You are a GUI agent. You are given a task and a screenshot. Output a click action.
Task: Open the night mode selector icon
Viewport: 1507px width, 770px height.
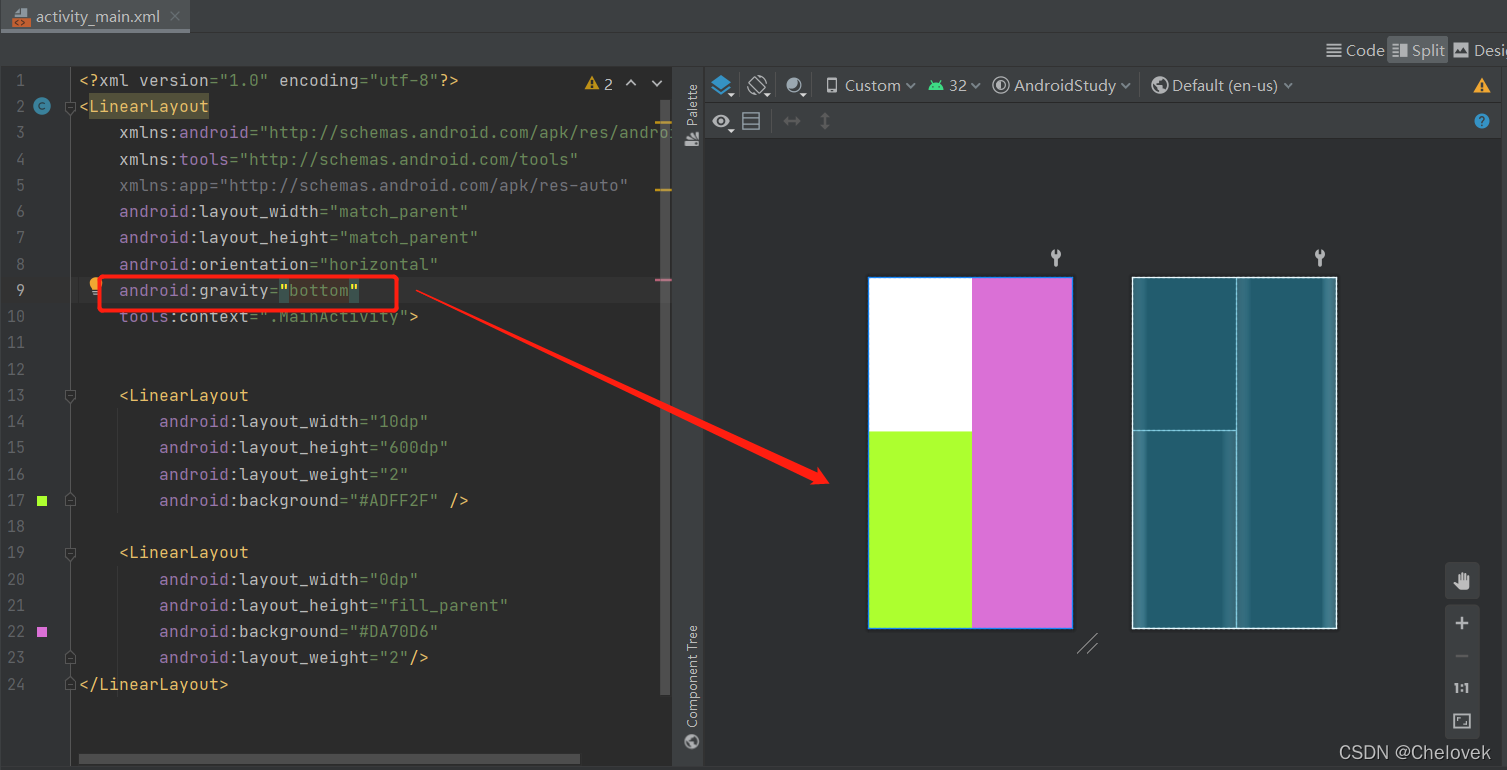(x=796, y=86)
